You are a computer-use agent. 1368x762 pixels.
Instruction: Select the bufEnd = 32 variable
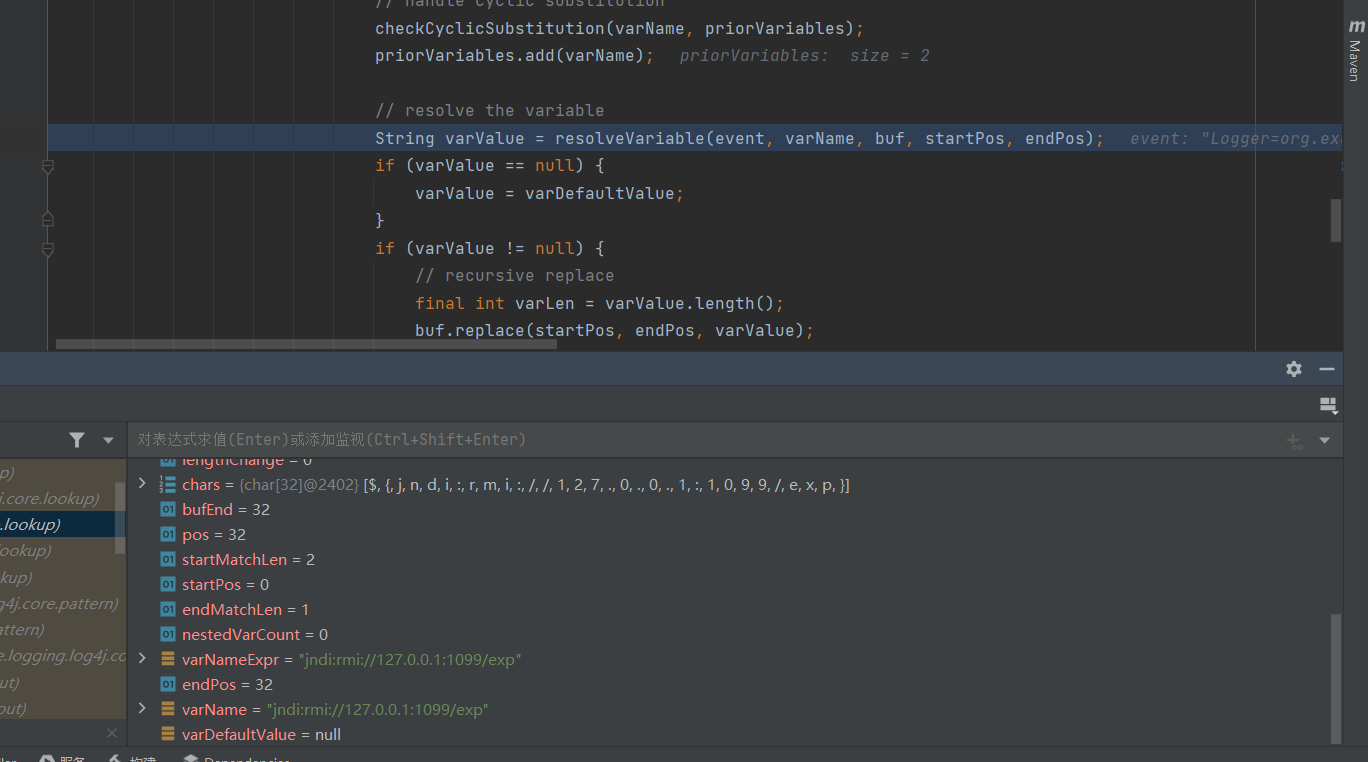[226, 509]
